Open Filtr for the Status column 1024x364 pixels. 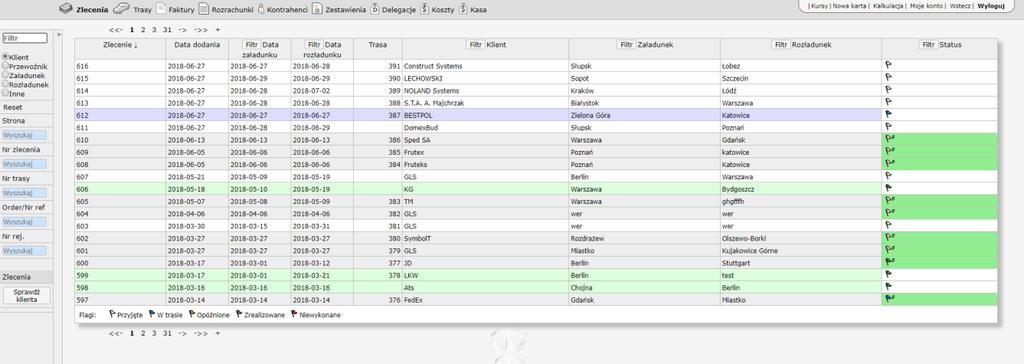(x=928, y=44)
